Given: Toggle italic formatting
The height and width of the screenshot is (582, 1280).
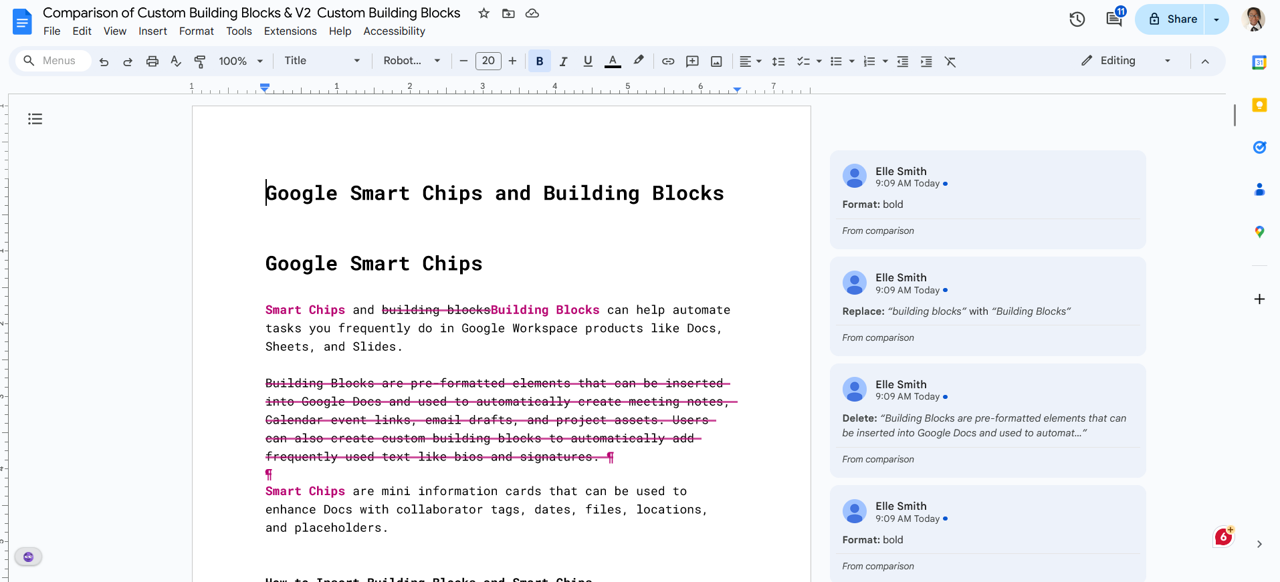Looking at the screenshot, I should pos(563,61).
